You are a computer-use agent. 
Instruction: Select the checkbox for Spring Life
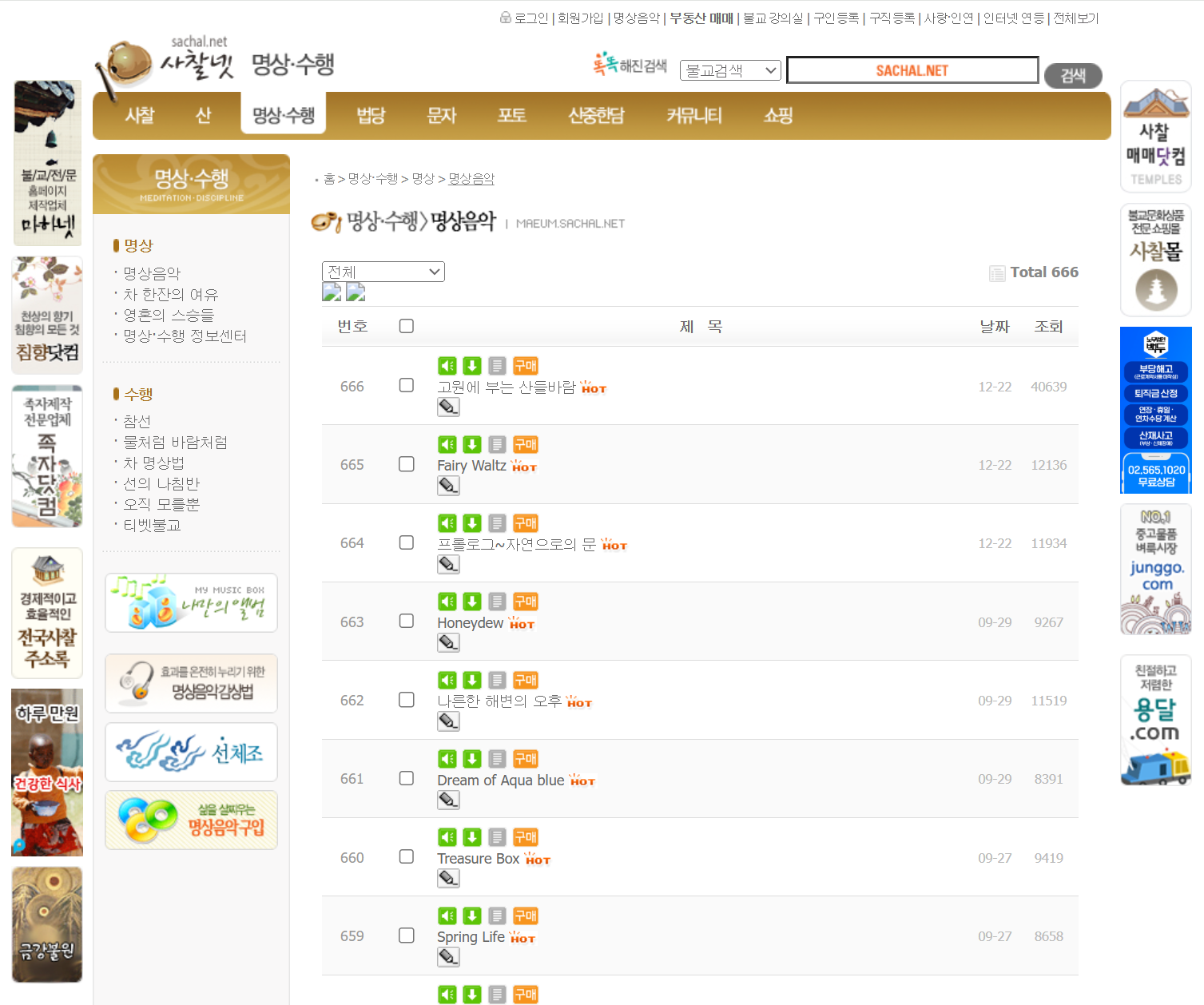coord(407,935)
